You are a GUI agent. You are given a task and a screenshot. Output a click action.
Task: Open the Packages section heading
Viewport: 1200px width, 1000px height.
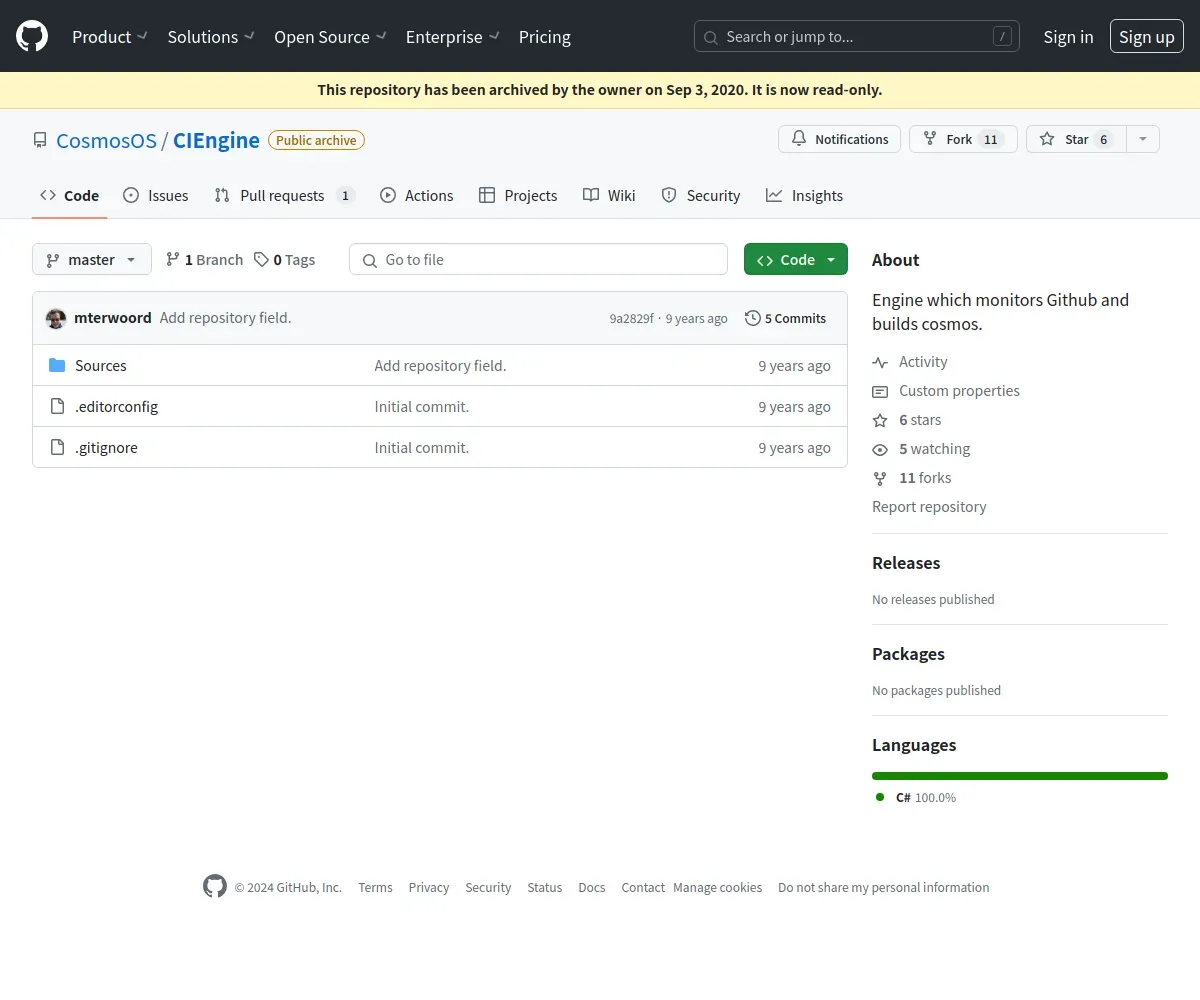(x=908, y=654)
